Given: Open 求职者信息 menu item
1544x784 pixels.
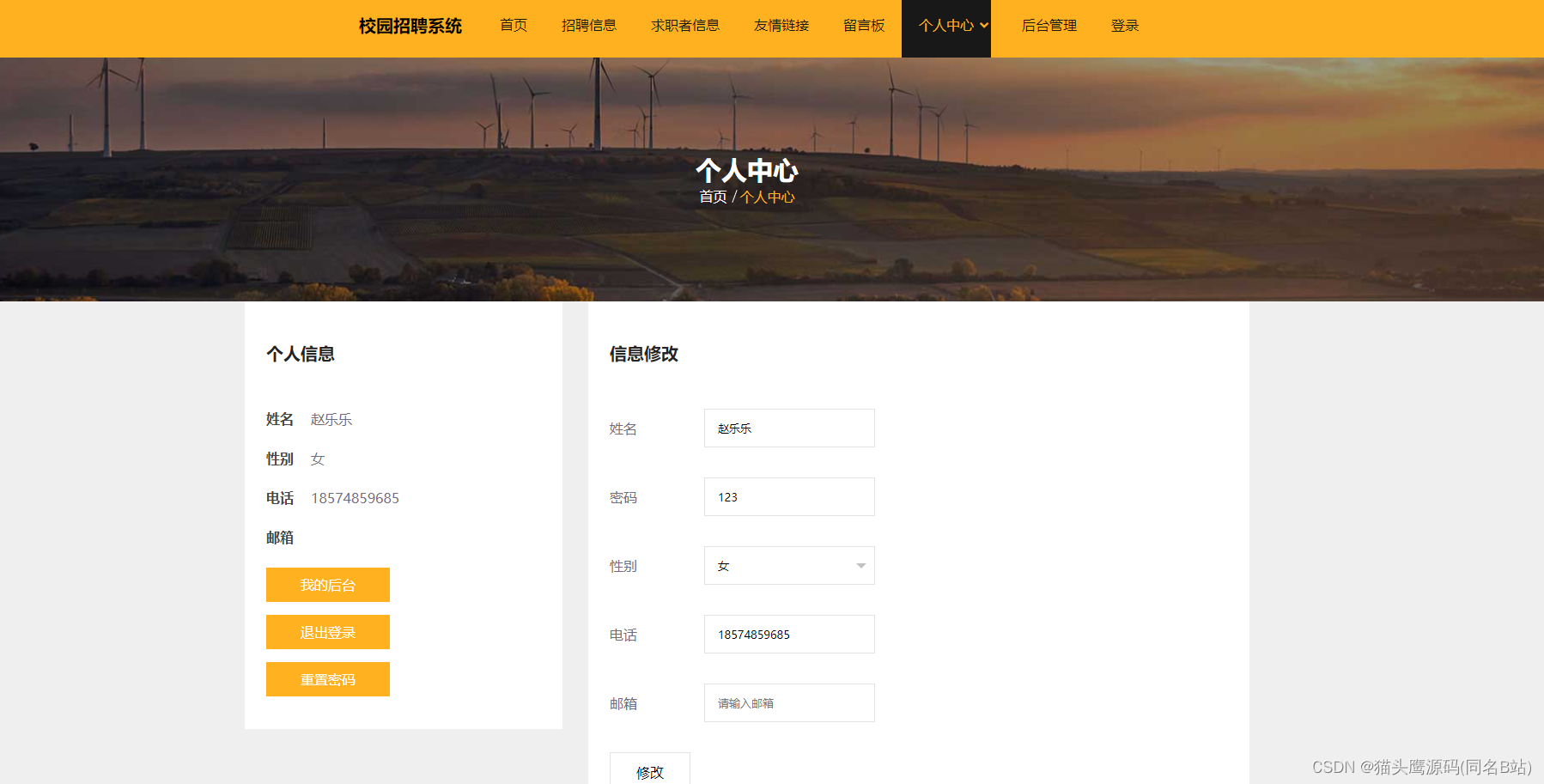Looking at the screenshot, I should point(685,26).
